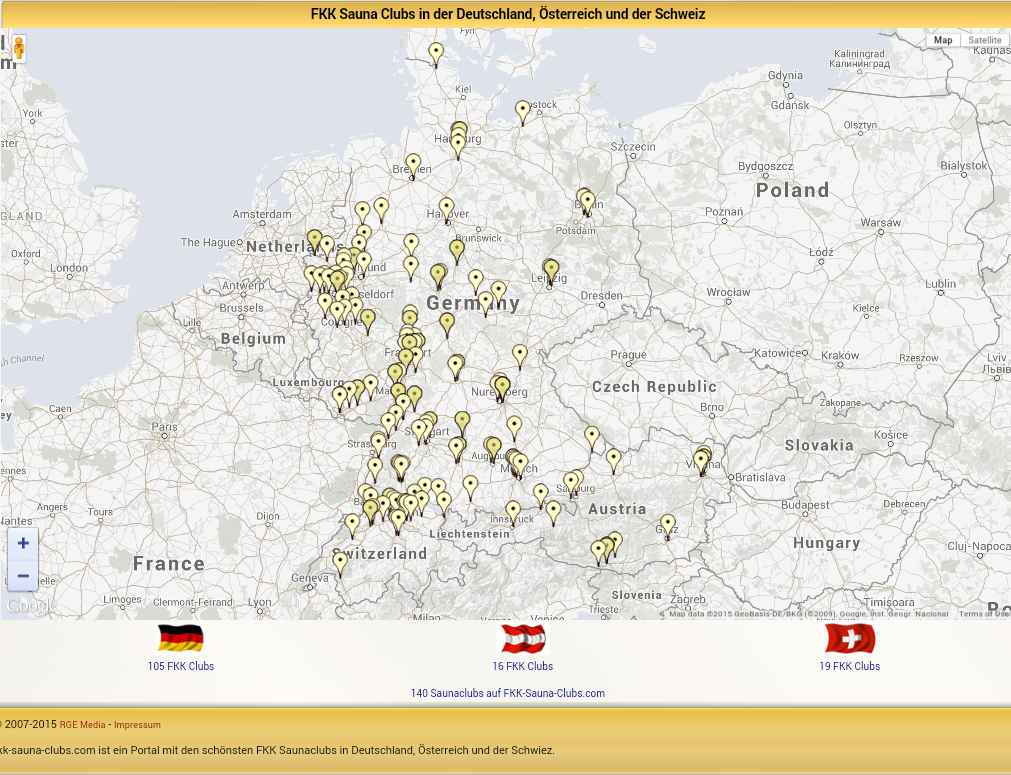Click the German flag icon
1011x775 pixels.
[x=181, y=638]
